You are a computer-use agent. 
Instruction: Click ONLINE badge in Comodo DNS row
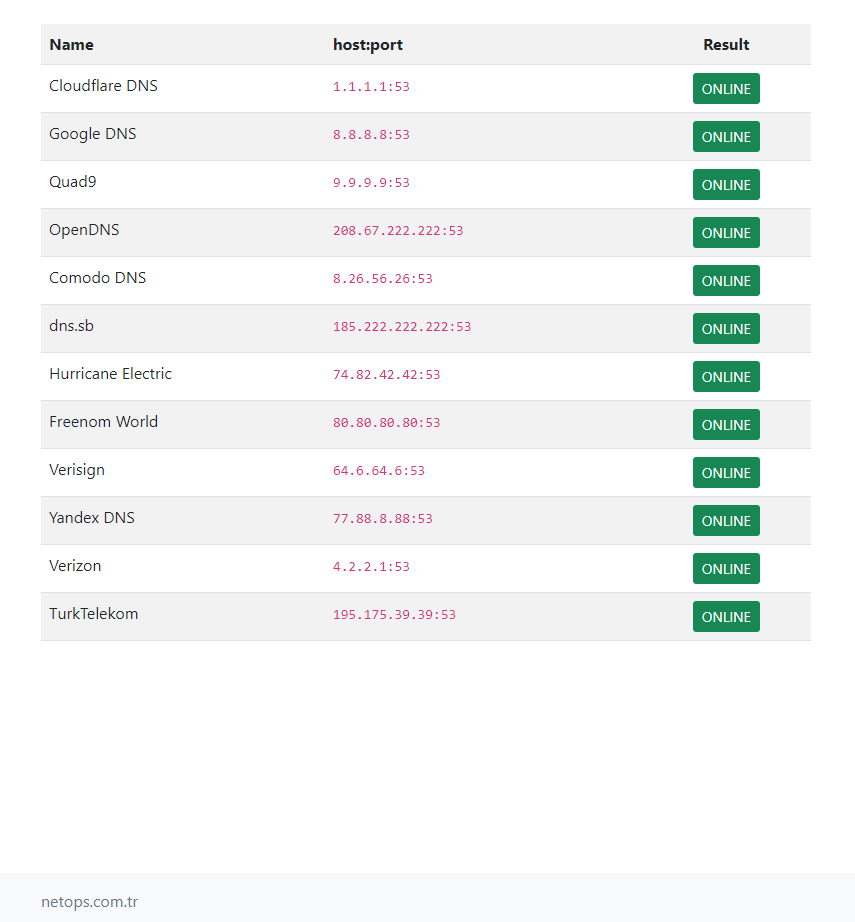click(726, 281)
